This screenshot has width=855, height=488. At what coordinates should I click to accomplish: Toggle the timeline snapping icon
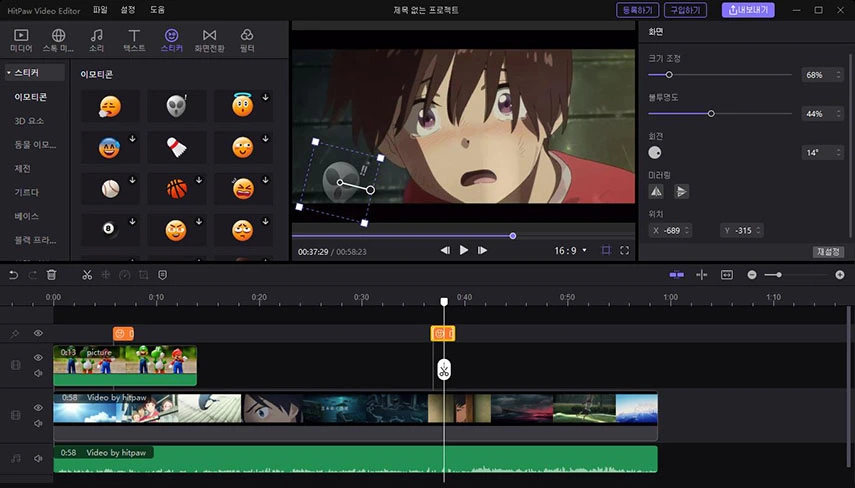coord(677,275)
